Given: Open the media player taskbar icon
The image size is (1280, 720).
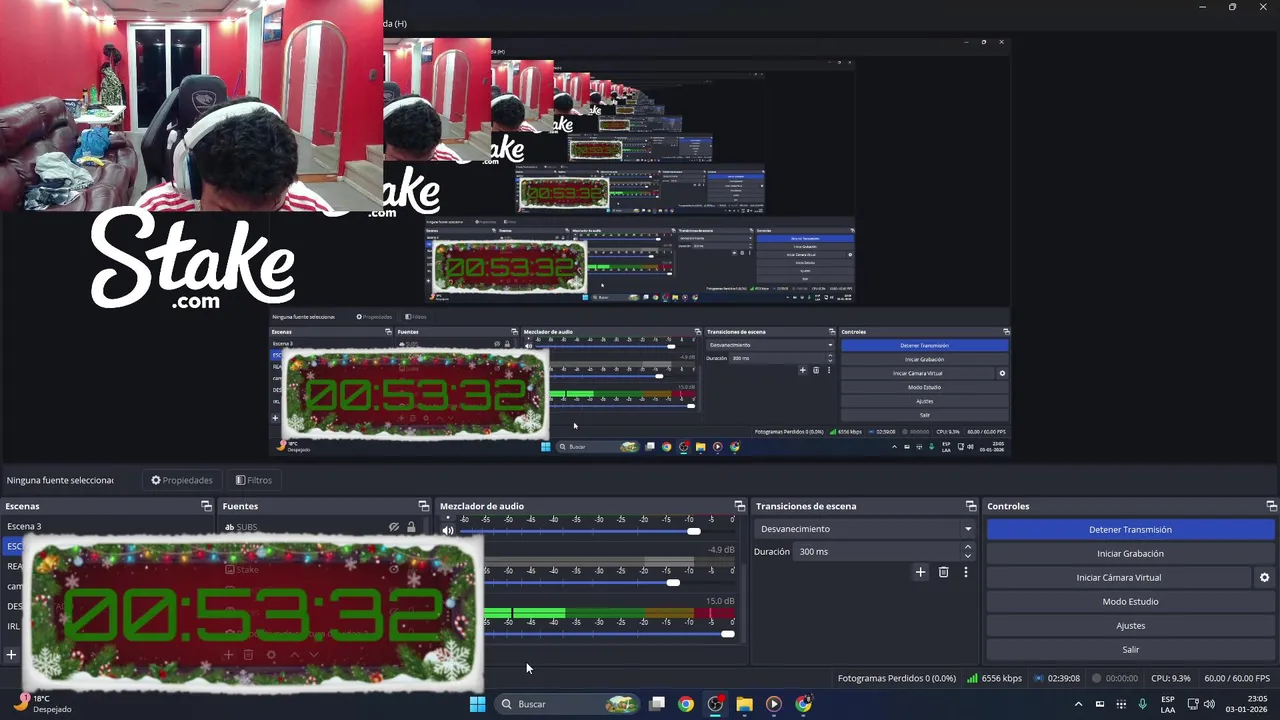Looking at the screenshot, I should [x=773, y=704].
